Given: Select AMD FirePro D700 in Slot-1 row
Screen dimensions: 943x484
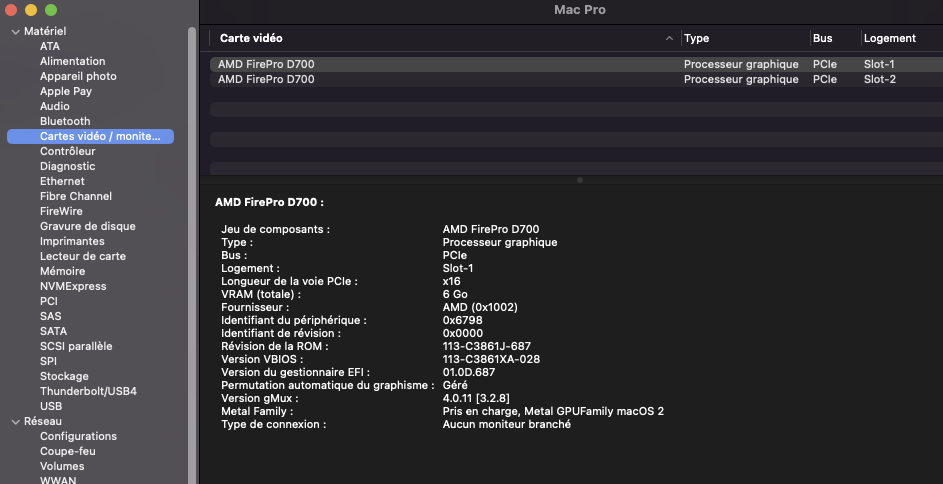Looking at the screenshot, I should (x=266, y=64).
